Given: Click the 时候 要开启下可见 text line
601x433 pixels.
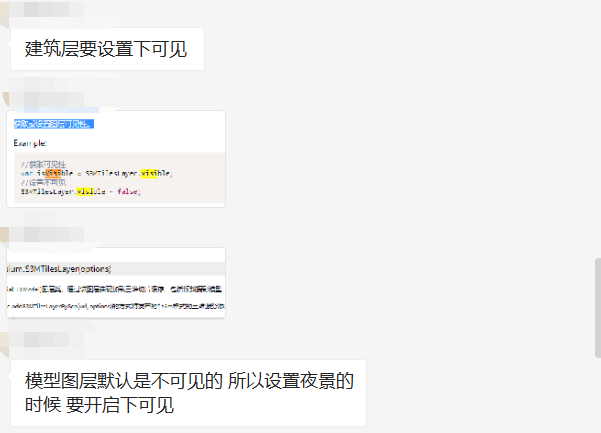Looking at the screenshot, I should [x=100, y=405].
